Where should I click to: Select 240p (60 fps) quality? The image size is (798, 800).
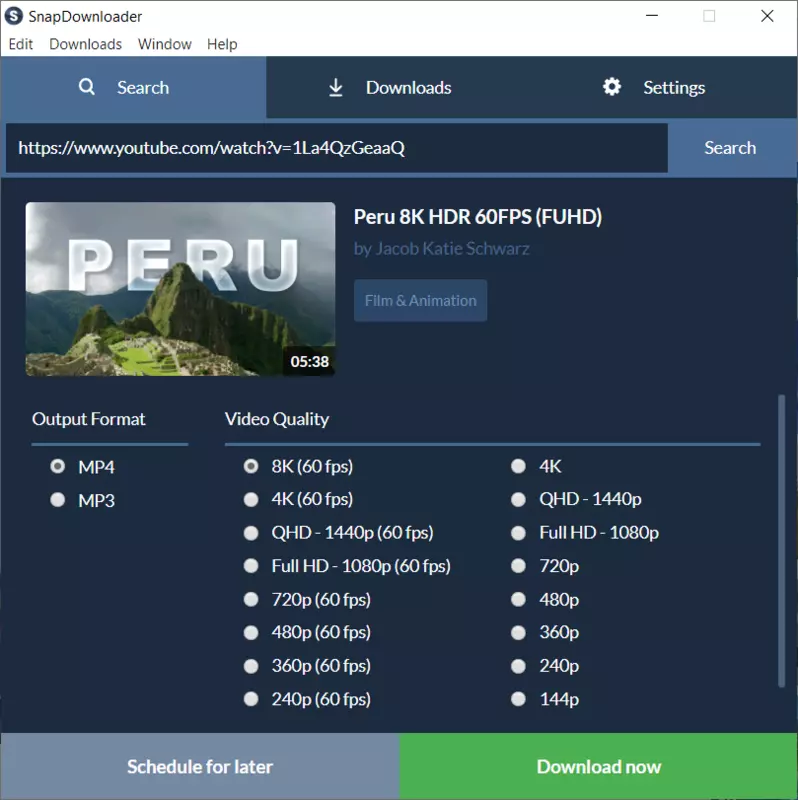click(251, 699)
